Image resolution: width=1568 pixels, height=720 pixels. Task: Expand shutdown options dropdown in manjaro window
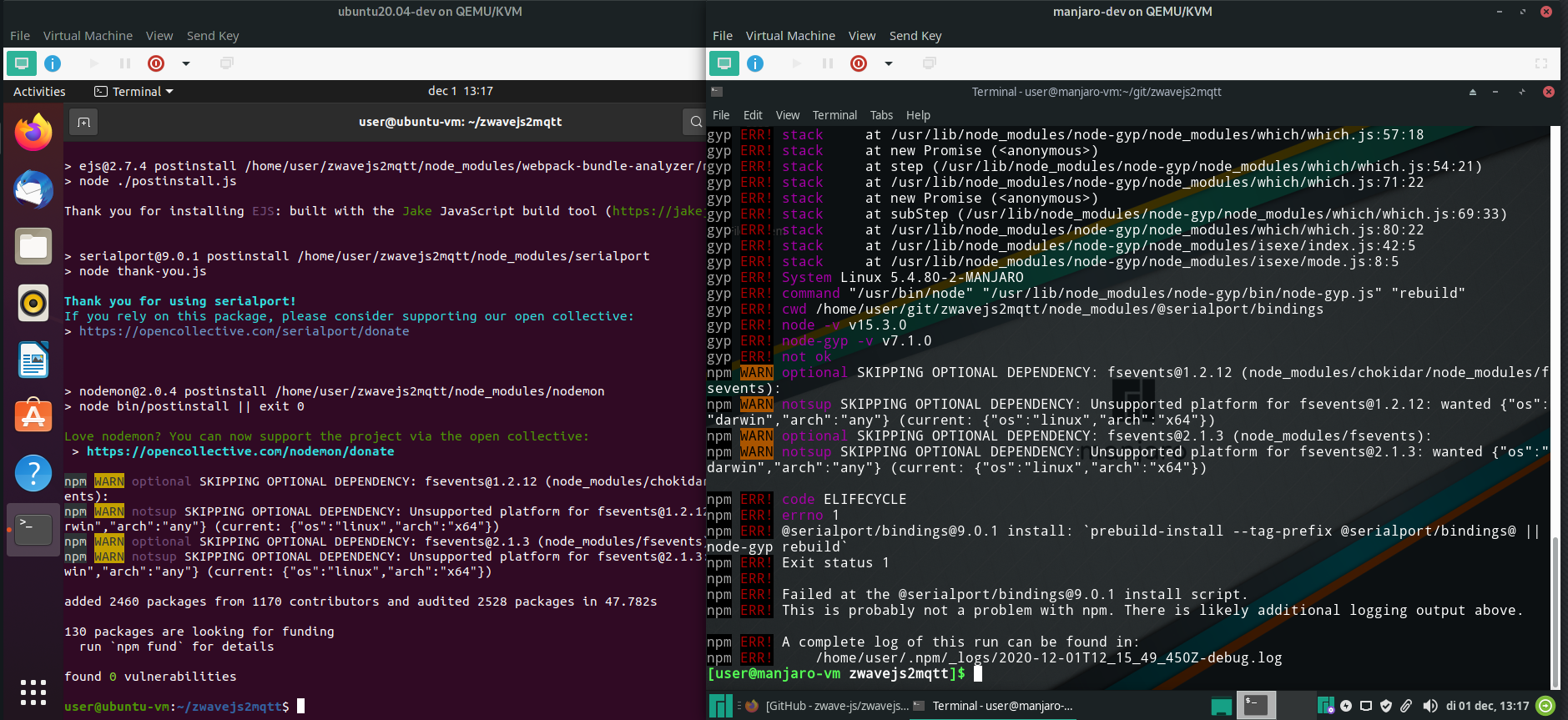(x=889, y=63)
